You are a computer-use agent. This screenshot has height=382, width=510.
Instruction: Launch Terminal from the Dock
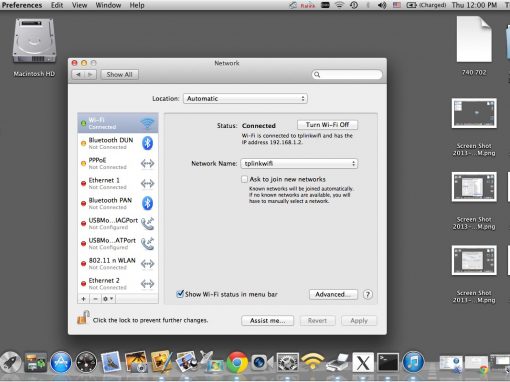pos(388,362)
